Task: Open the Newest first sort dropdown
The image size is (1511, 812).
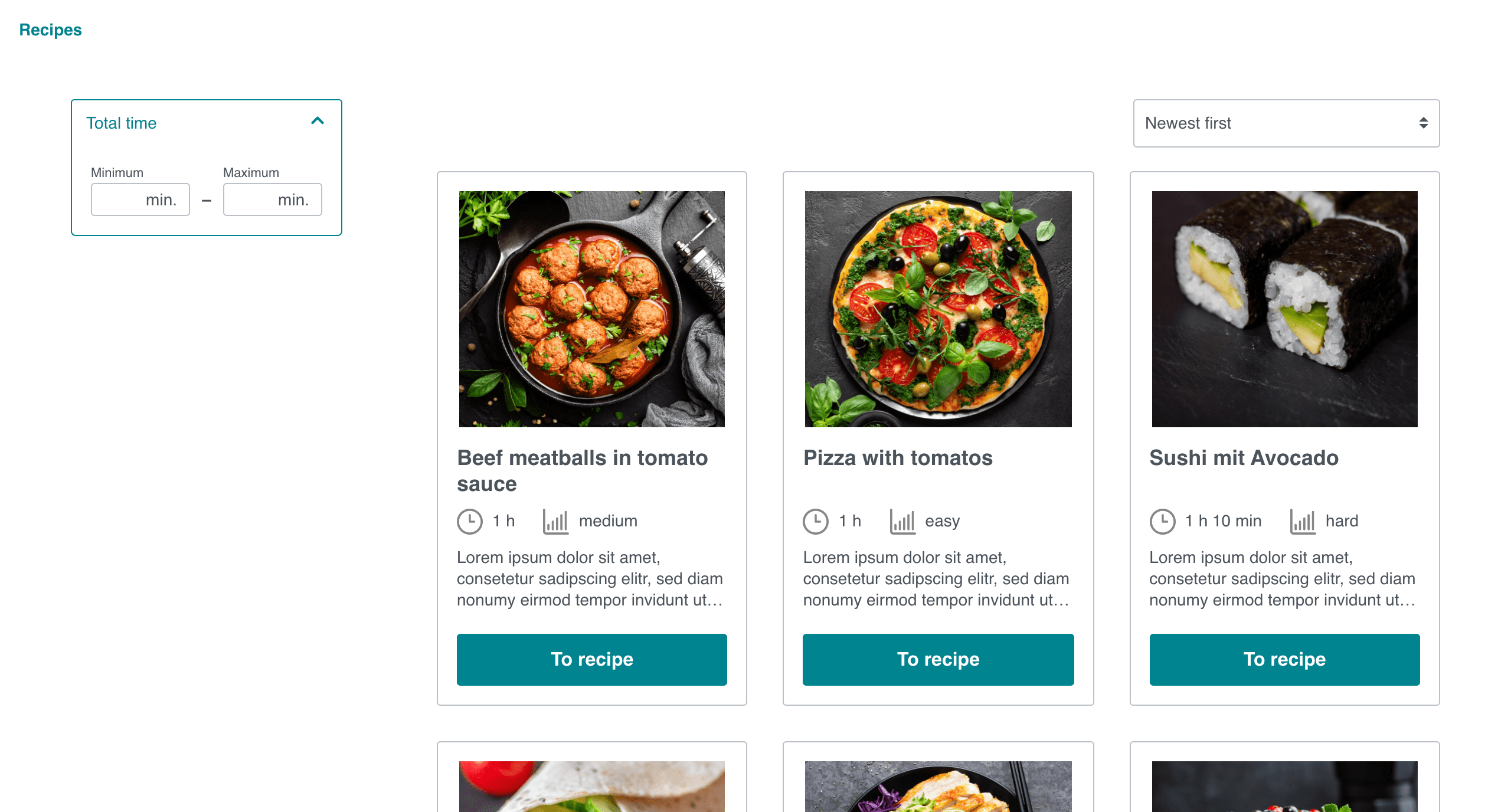Action: (x=1286, y=123)
